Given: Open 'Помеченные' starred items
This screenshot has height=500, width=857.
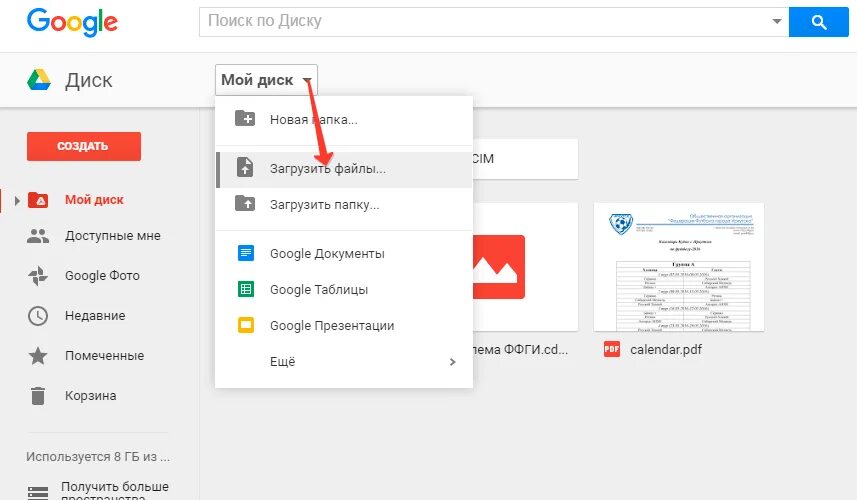Looking at the screenshot, I should click(104, 355).
